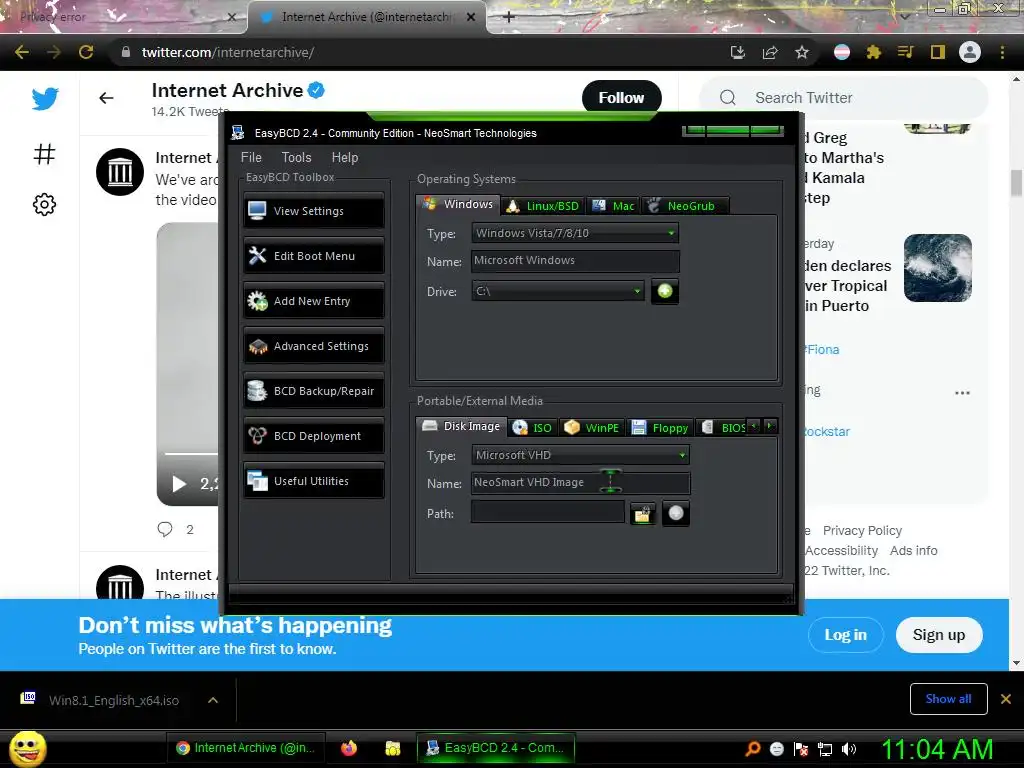
Task: Click the back arrow on Internet Archive profile
Action: [x=106, y=98]
